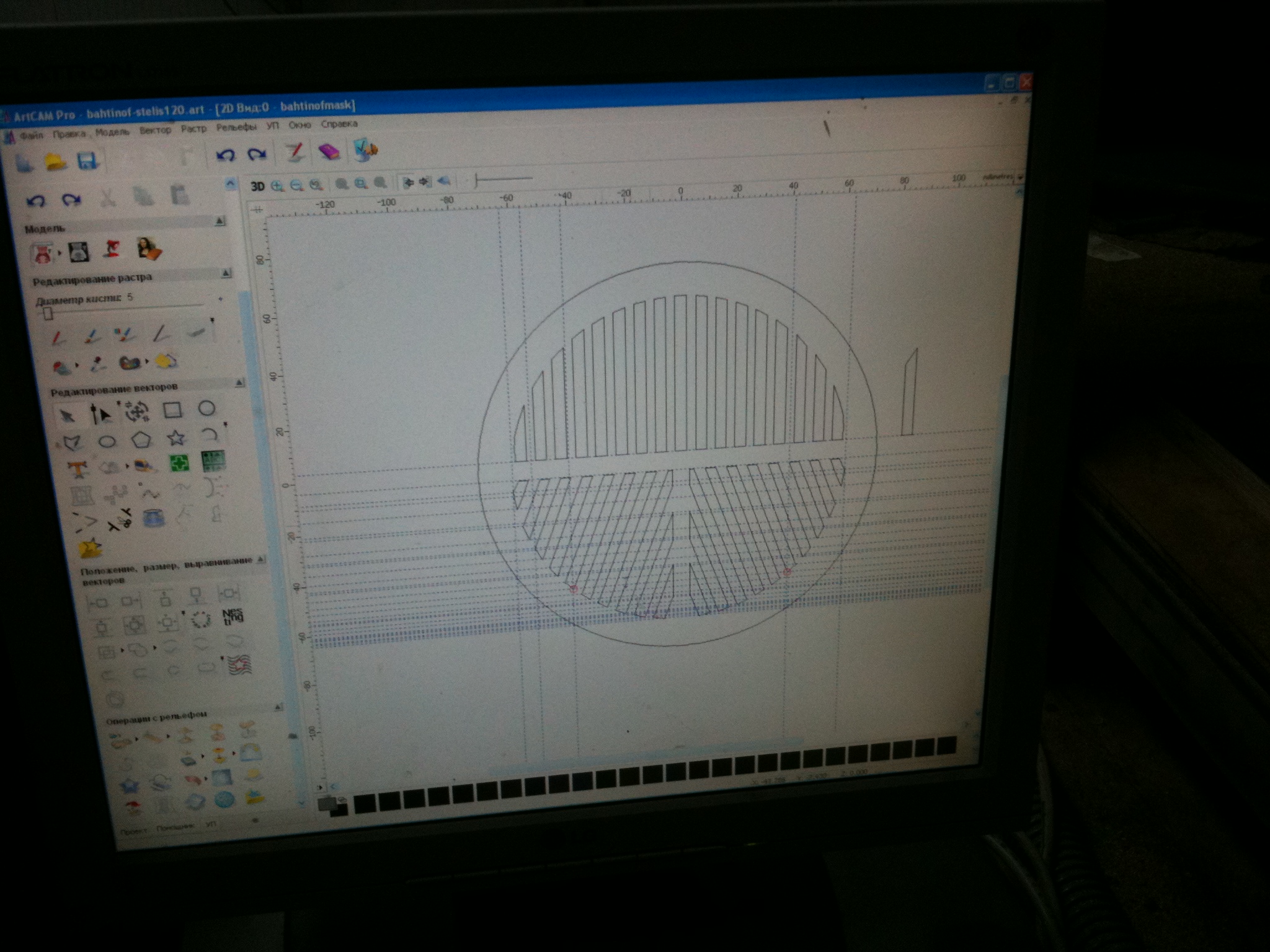Click the small separate slot shape vector
The width and height of the screenshot is (1270, 952).
pos(910,392)
